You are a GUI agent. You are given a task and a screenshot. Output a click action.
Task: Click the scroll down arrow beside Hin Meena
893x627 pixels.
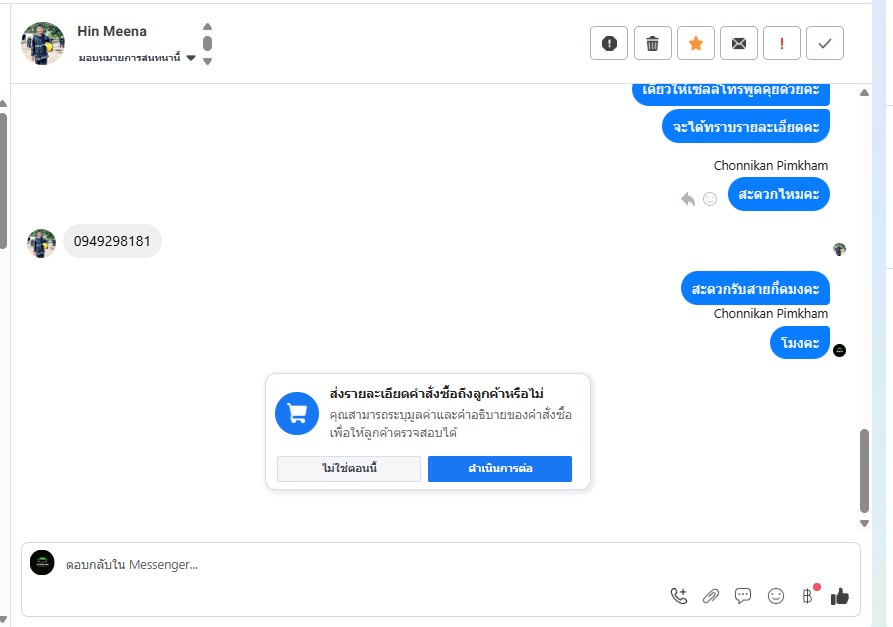tap(207, 61)
